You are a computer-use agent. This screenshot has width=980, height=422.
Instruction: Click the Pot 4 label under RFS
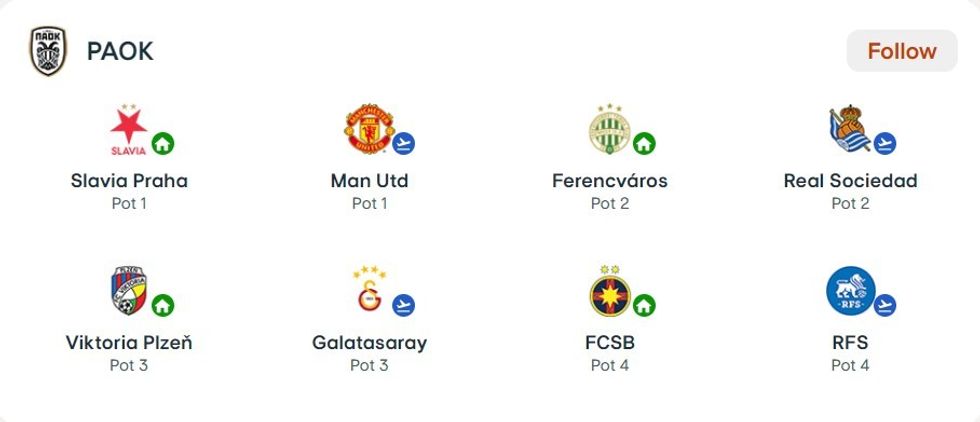tap(850, 365)
